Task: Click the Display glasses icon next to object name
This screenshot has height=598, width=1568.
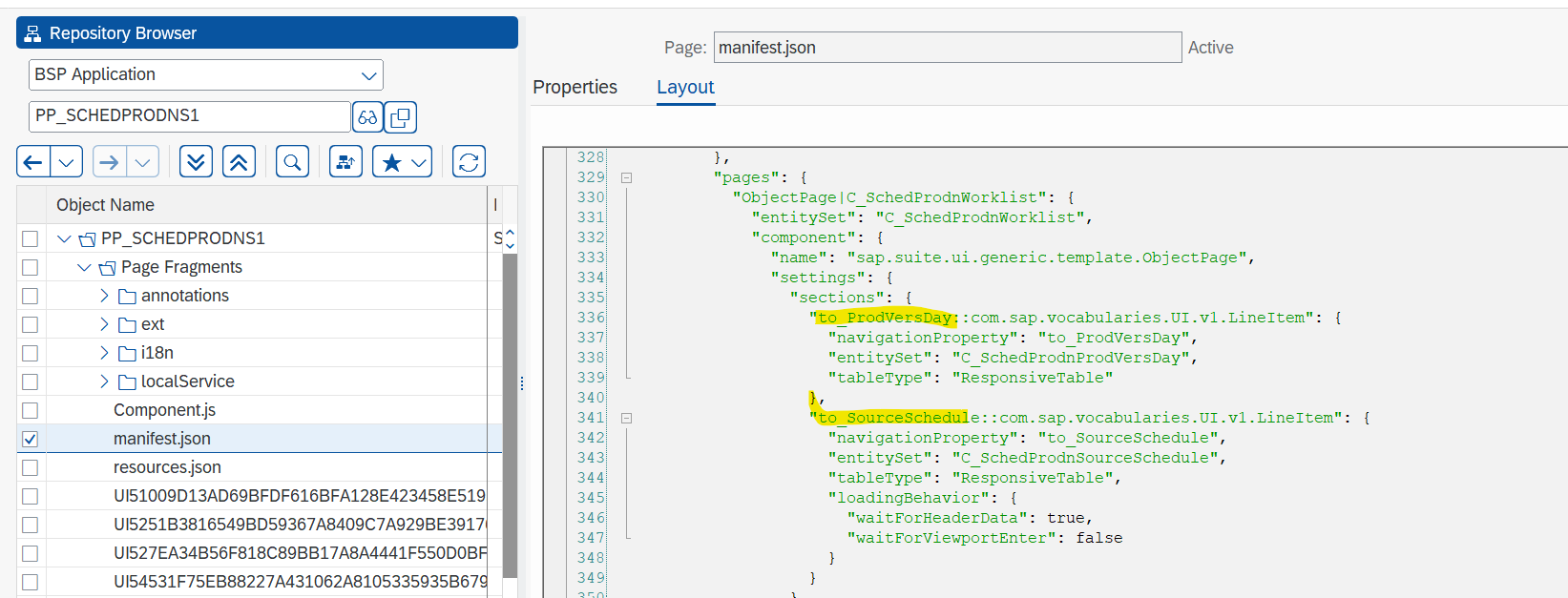Action: [x=367, y=117]
